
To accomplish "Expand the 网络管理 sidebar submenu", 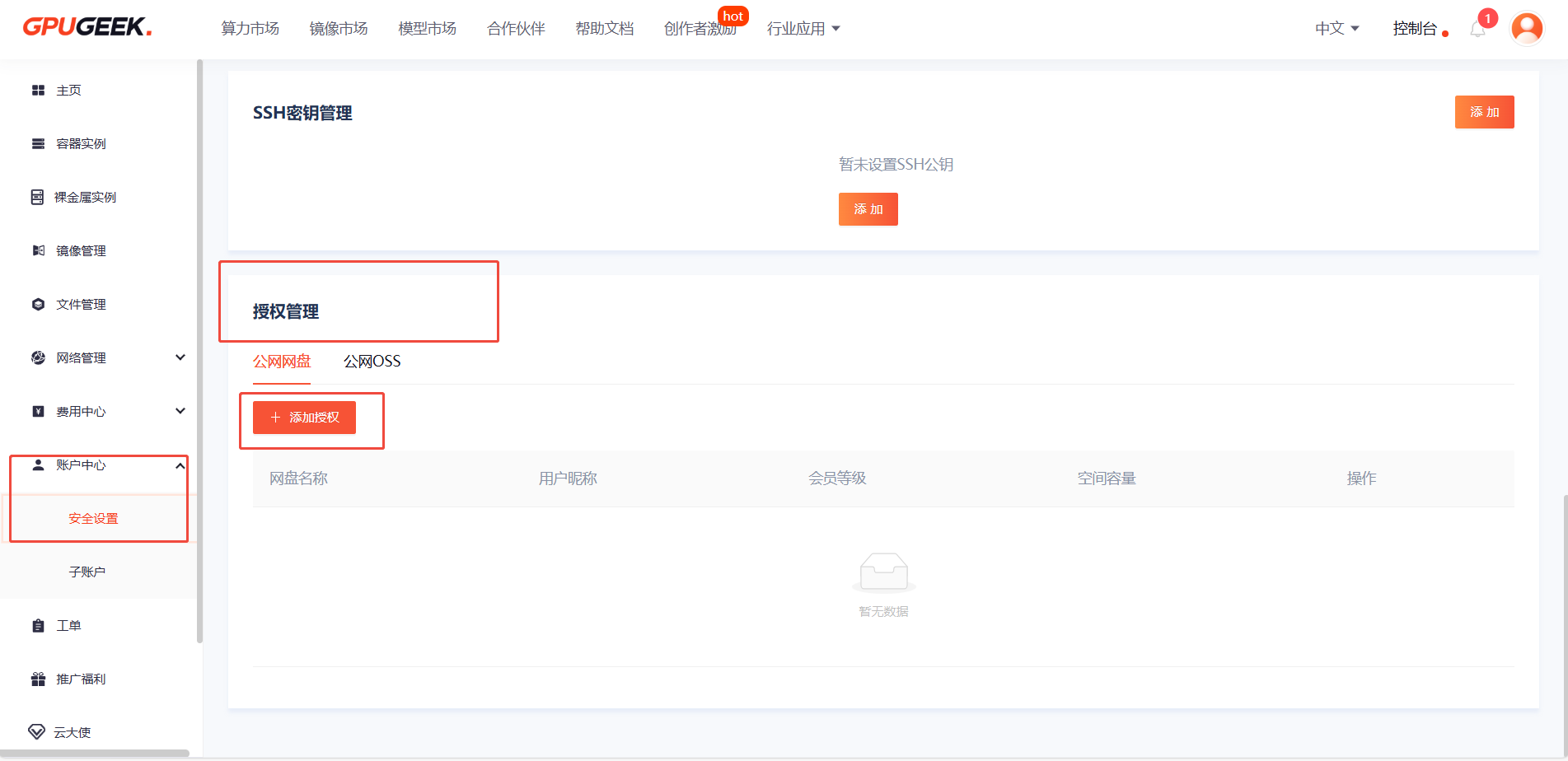I will pyautogui.click(x=180, y=357).
